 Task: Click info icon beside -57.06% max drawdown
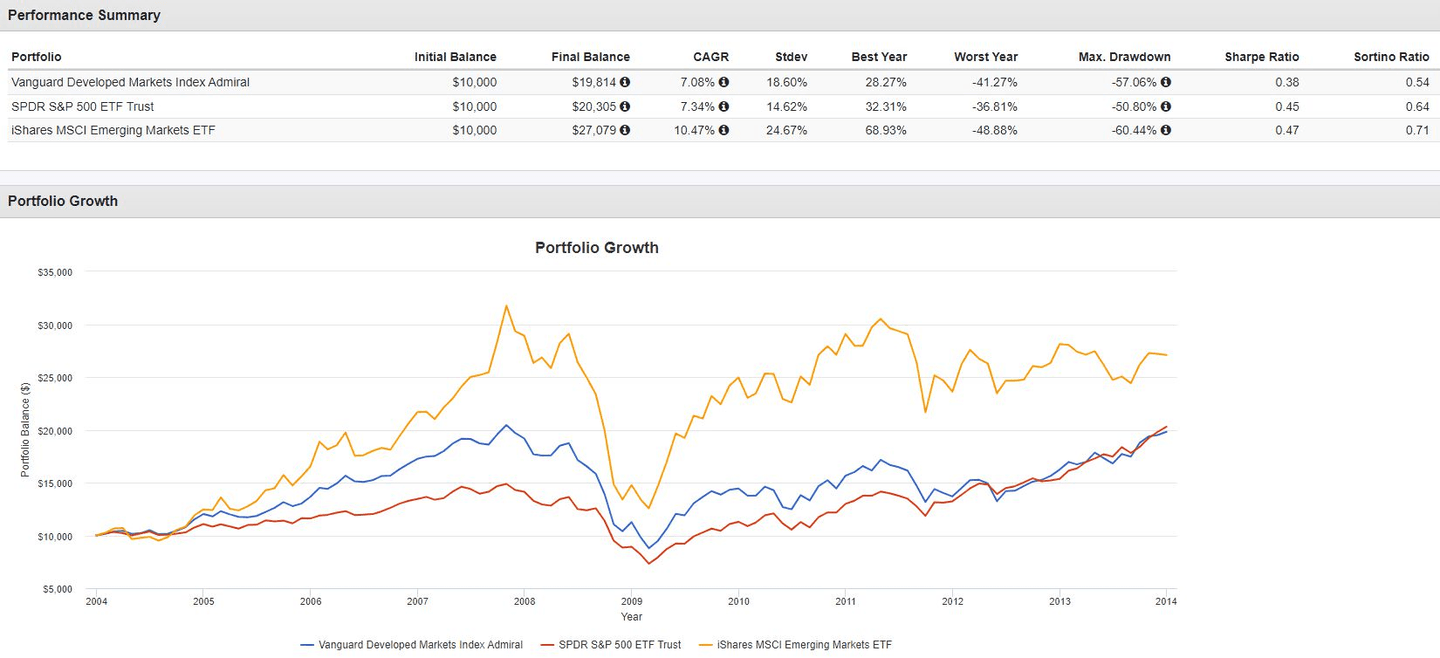click(x=1165, y=83)
